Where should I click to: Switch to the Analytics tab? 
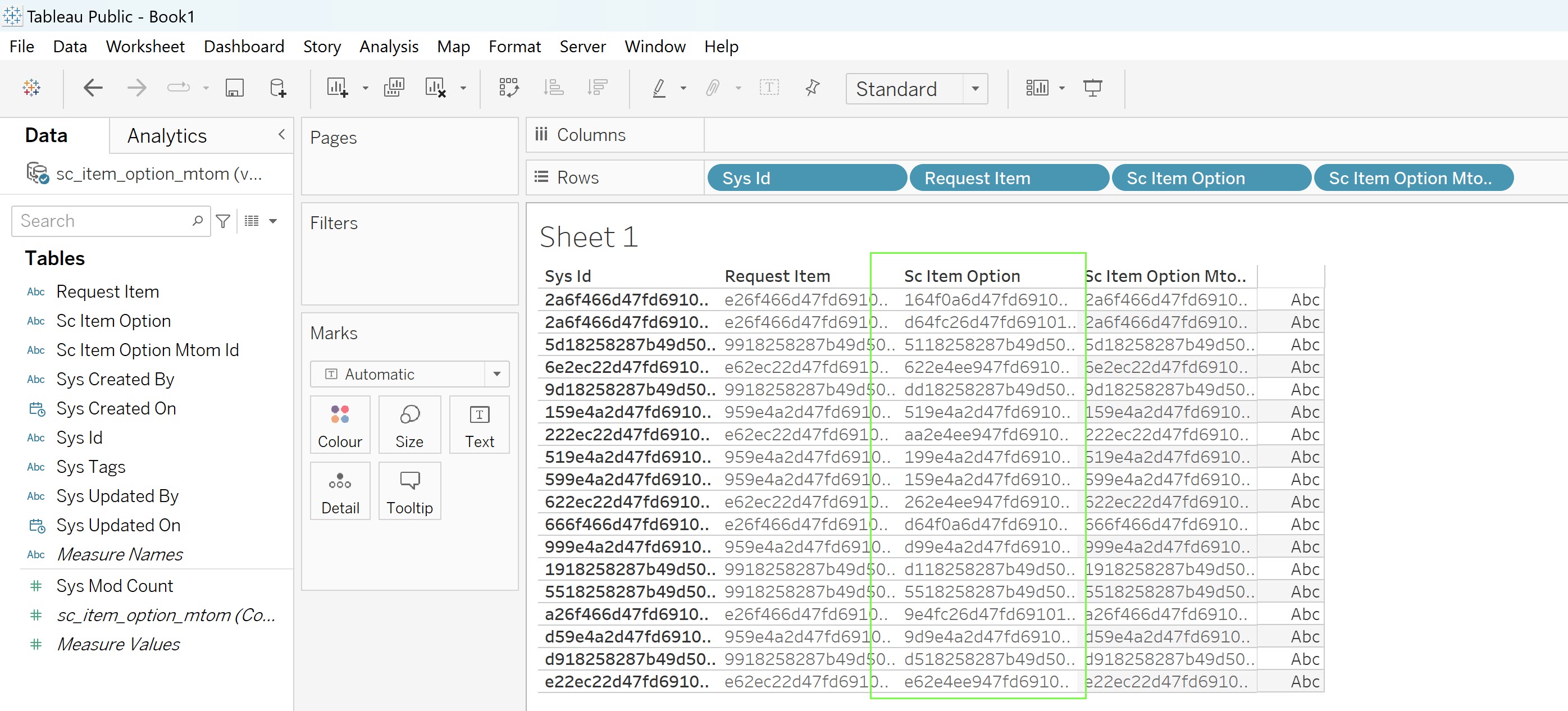[167, 136]
